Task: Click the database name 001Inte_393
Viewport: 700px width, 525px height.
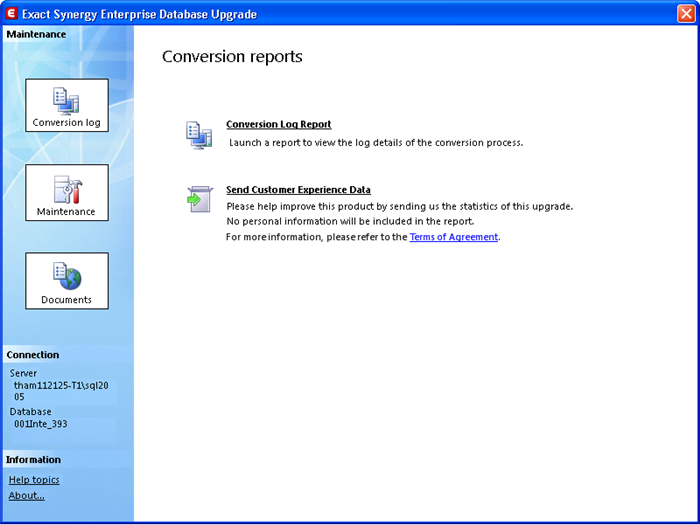Action: tap(41, 424)
